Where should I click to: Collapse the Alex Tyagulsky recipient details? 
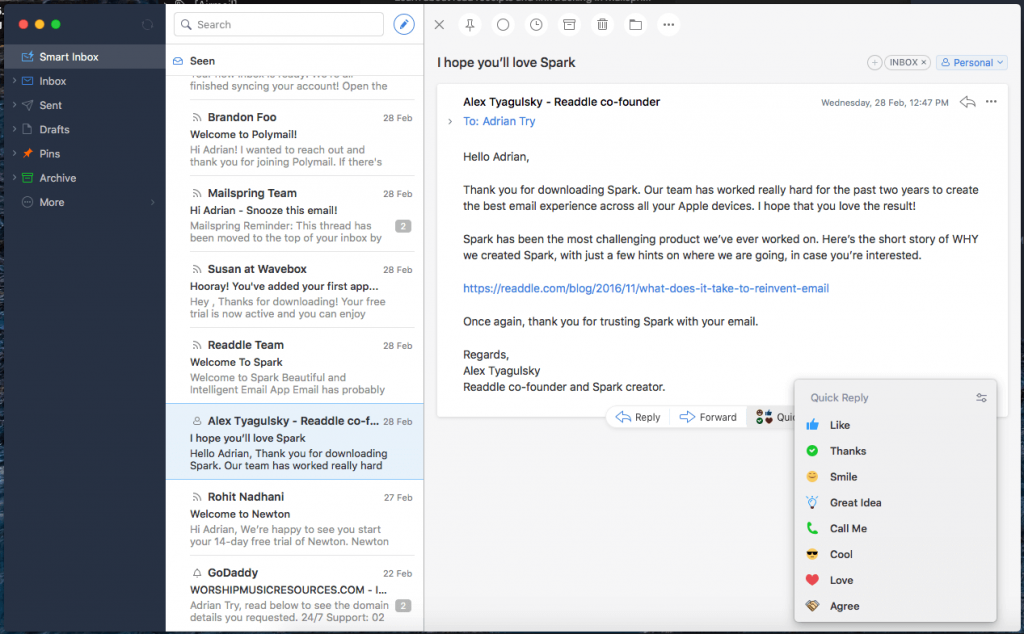point(451,119)
